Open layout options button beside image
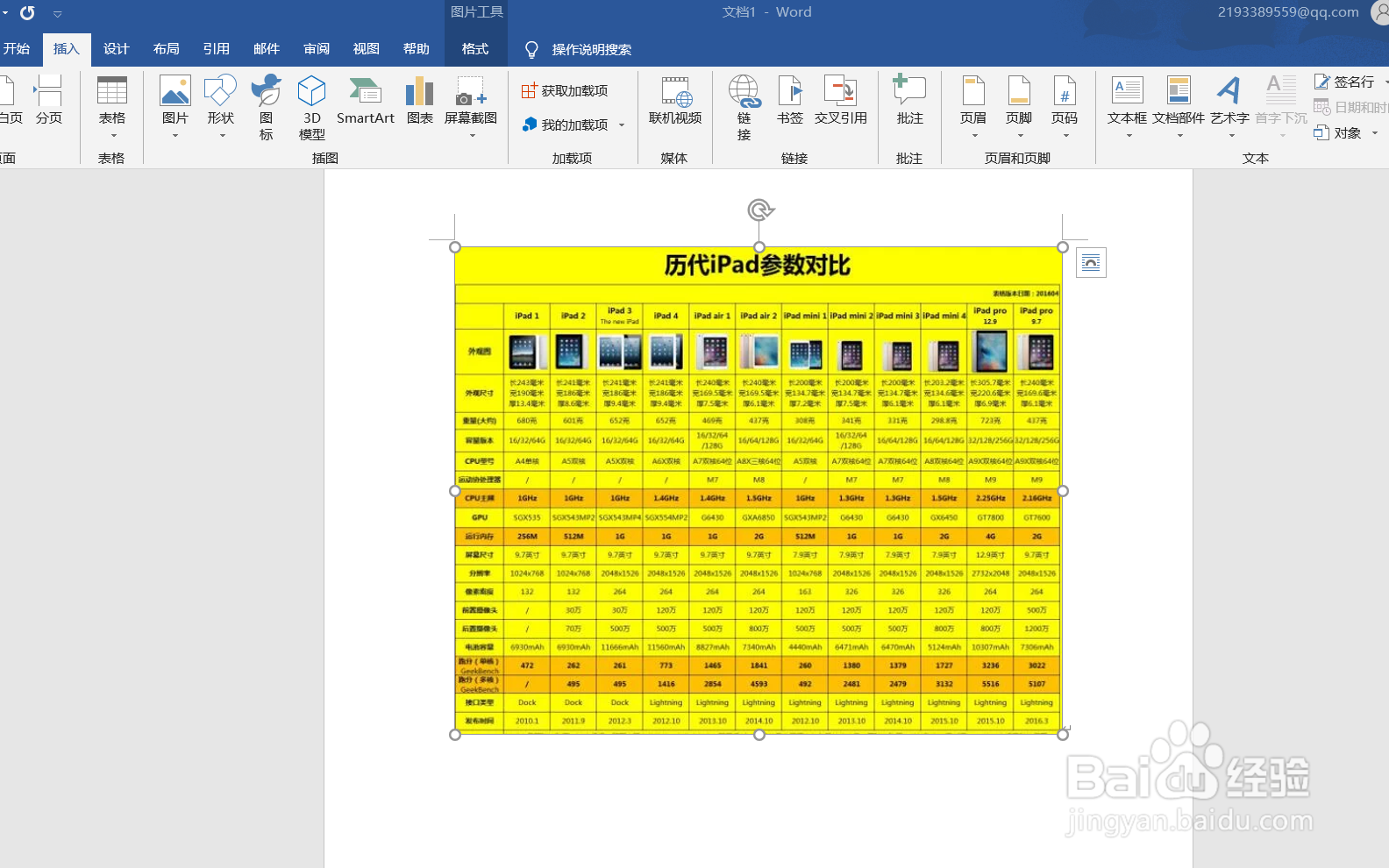This screenshot has height=868, width=1389. click(1091, 262)
